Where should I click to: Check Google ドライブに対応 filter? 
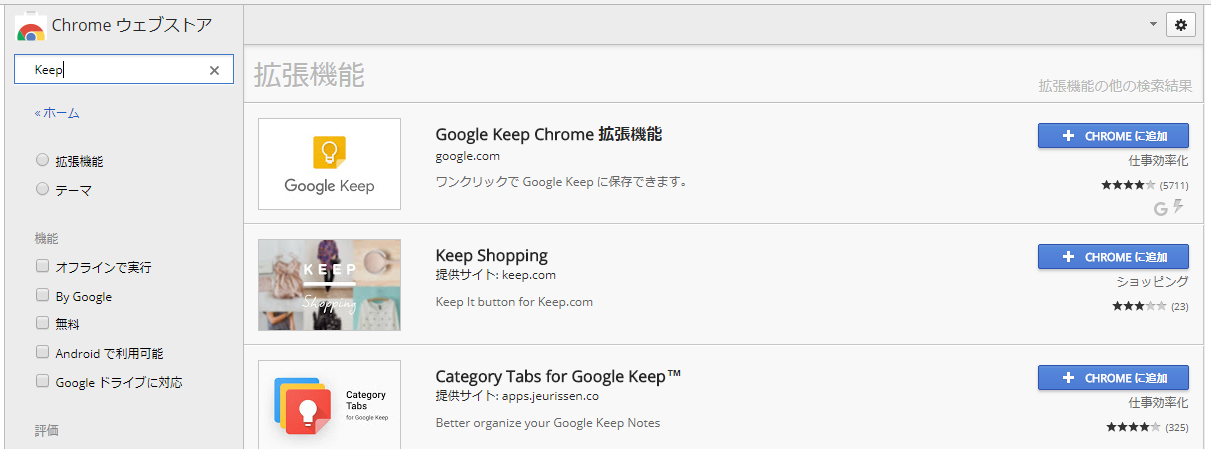click(42, 381)
